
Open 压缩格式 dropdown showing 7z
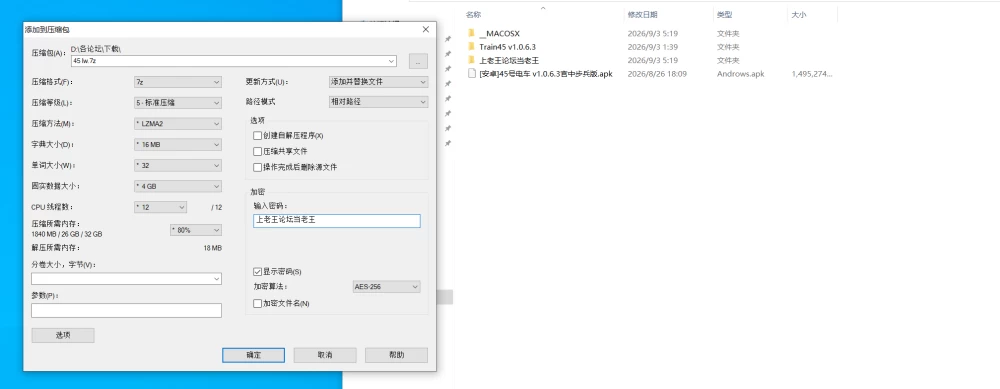(177, 82)
